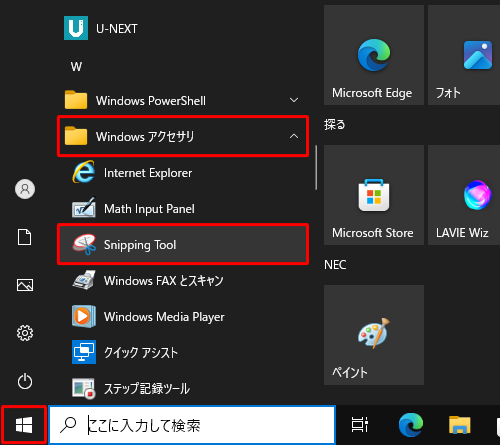Open the LAVIE Wiz tile
Screen dimensions: 500x445
464,195
